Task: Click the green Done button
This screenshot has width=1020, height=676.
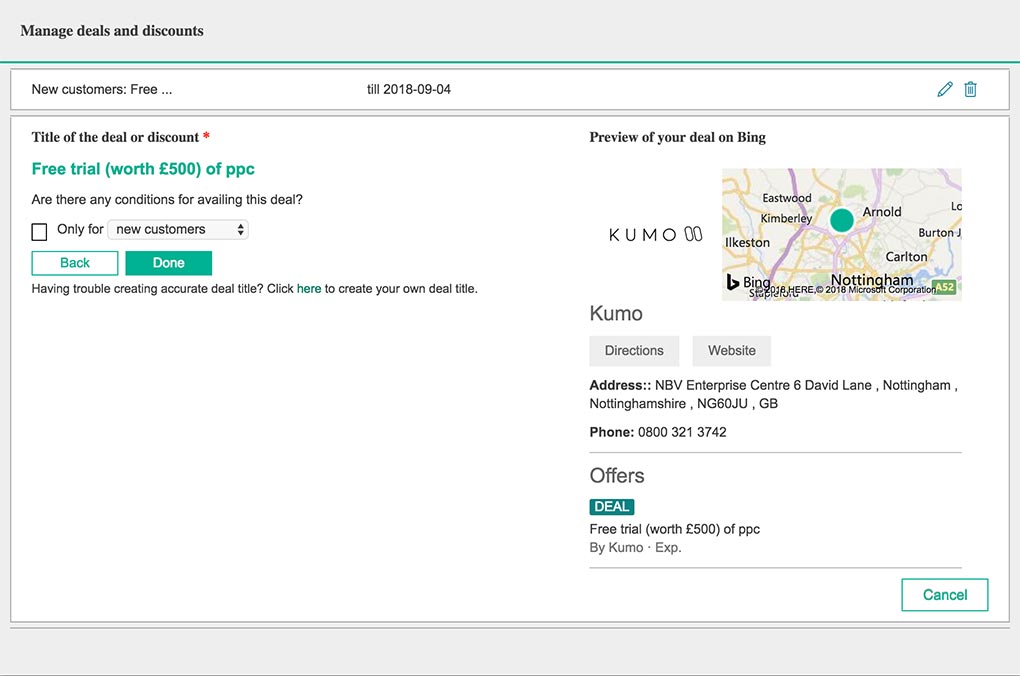Action: pos(168,263)
